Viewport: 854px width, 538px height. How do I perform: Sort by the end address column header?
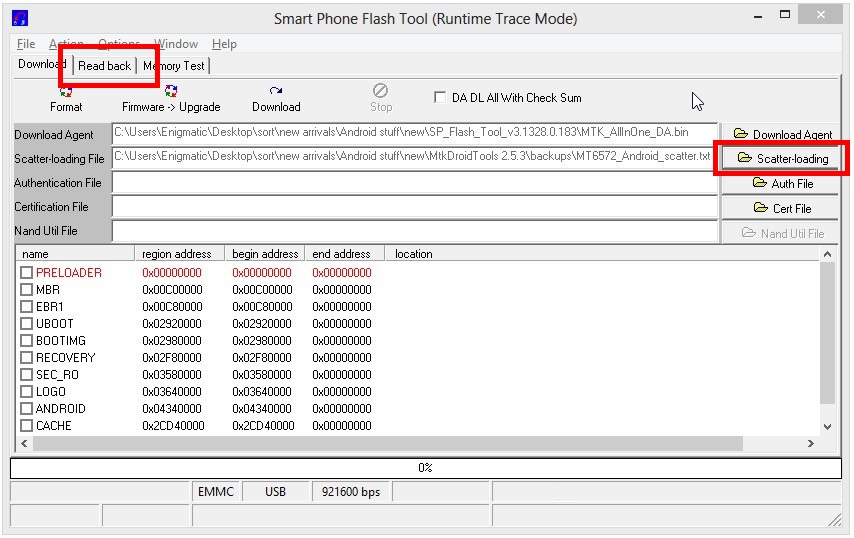coord(345,254)
